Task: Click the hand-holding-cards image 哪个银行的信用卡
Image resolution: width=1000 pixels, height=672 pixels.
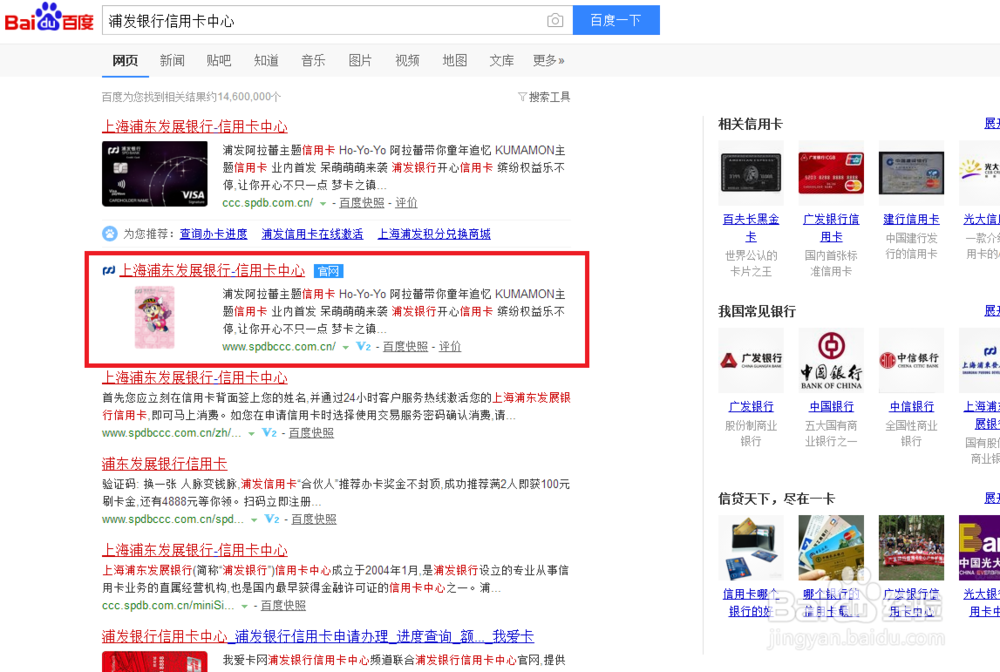Action: point(831,548)
